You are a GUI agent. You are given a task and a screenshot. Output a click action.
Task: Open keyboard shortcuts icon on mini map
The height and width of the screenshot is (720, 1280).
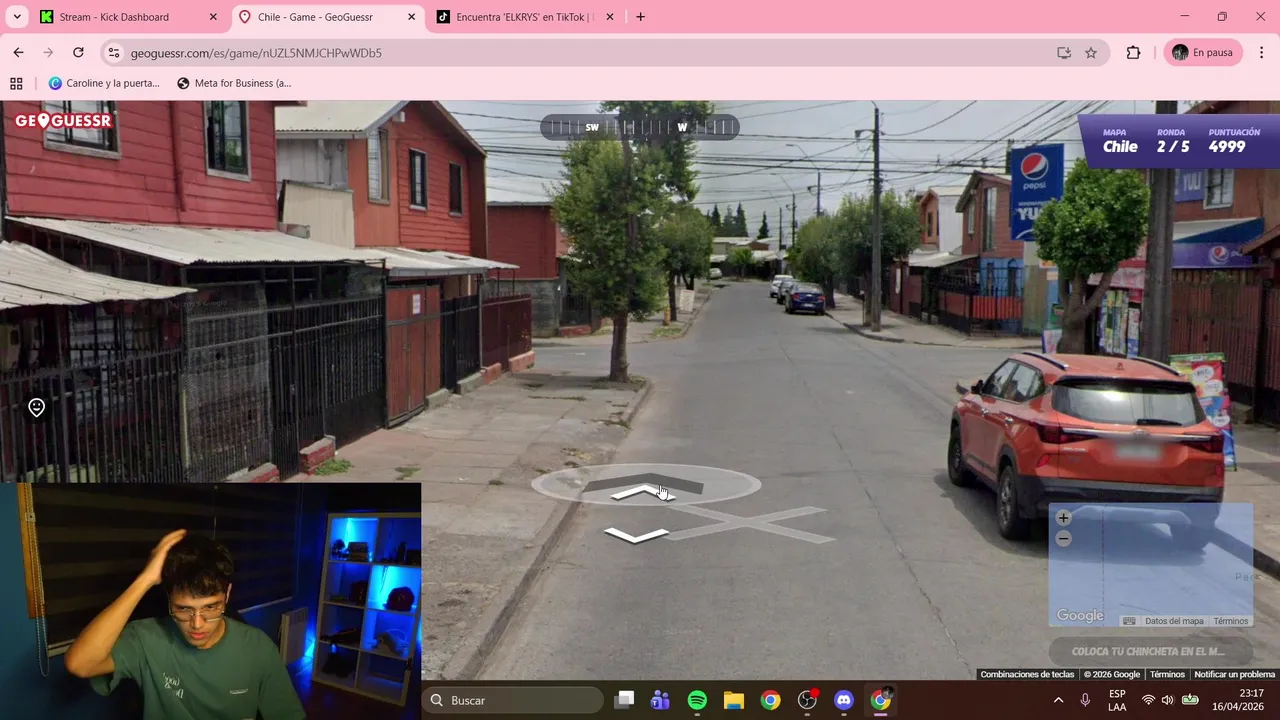1129,621
